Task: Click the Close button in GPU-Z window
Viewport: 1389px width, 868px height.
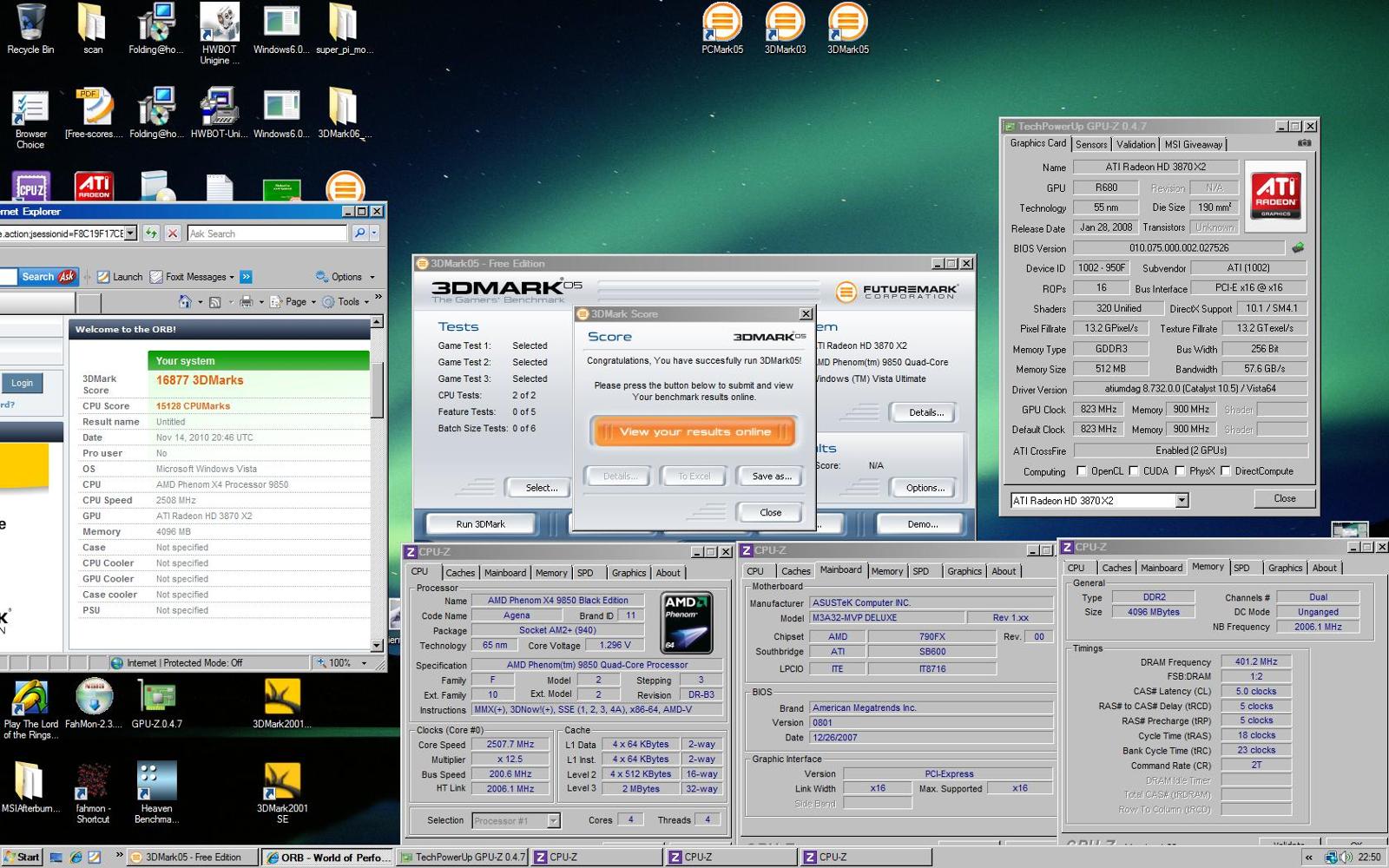Action: (x=1285, y=498)
